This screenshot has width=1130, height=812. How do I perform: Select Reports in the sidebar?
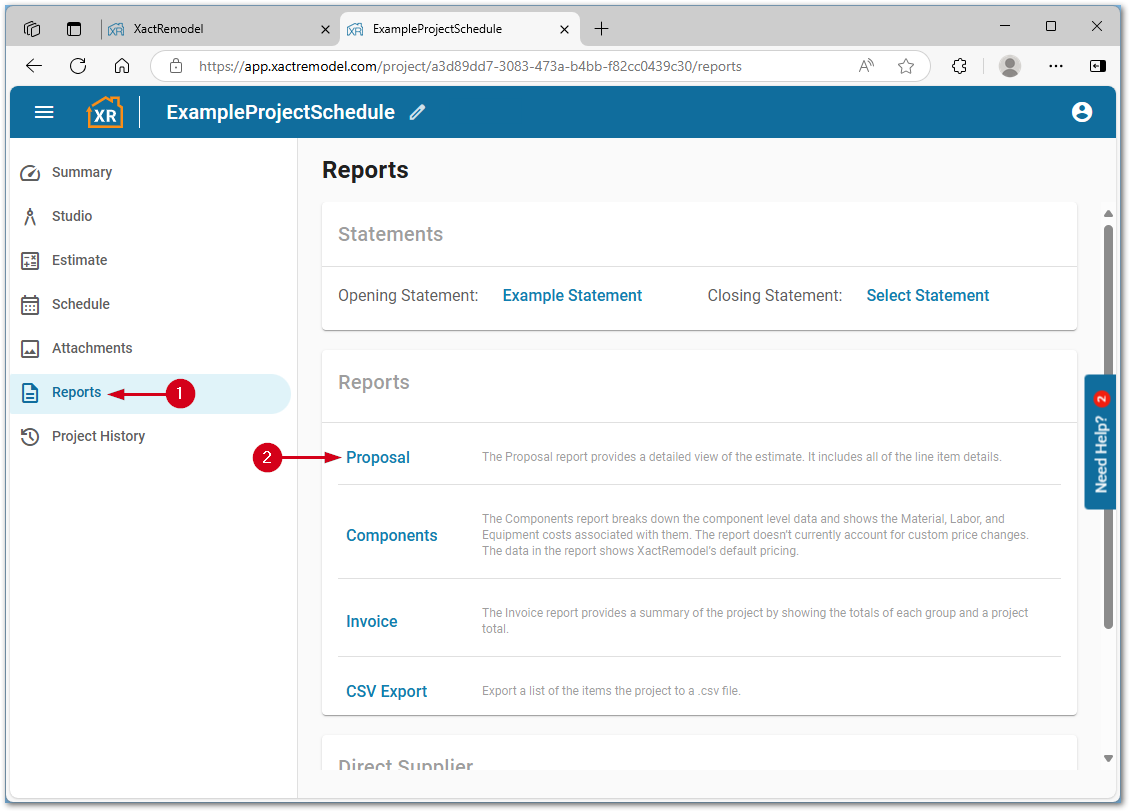point(76,392)
